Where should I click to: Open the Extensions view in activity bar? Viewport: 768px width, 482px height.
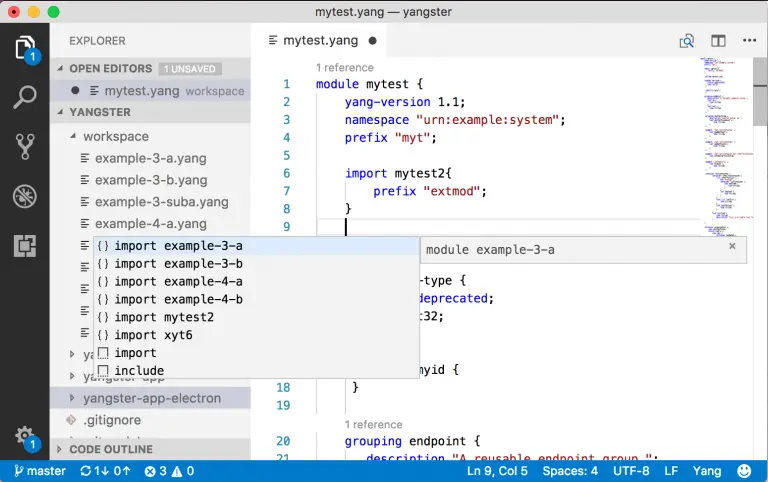point(24,245)
